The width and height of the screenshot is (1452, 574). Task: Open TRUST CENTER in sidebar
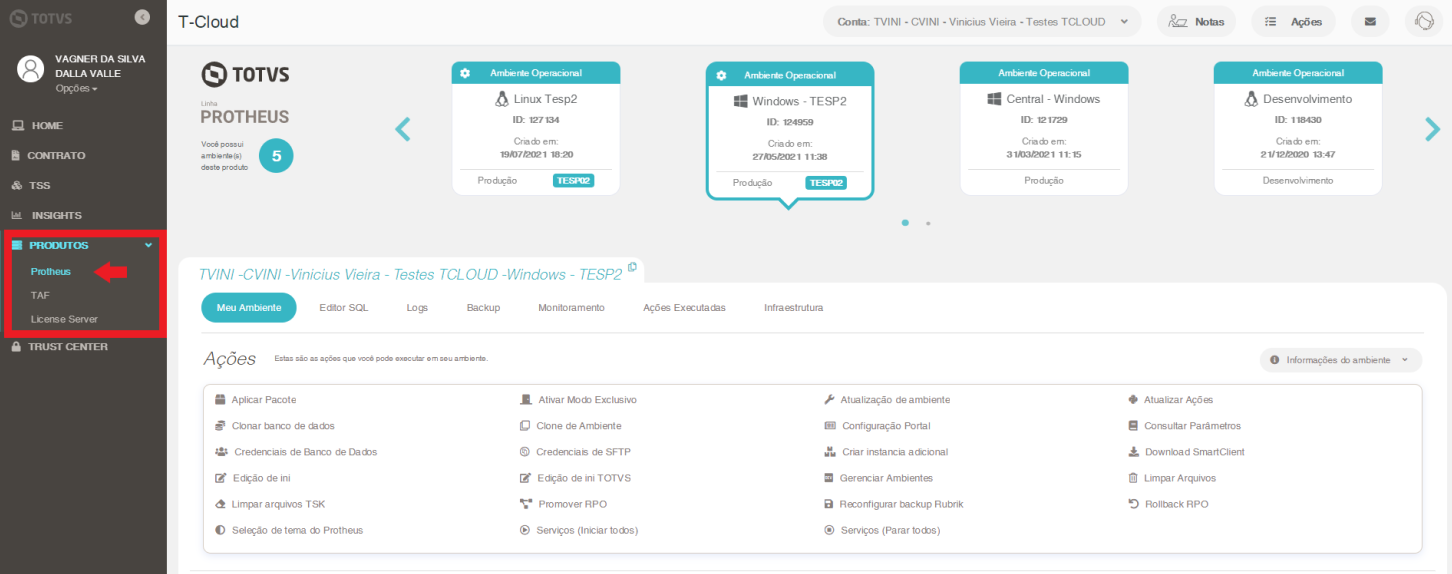(x=60, y=347)
